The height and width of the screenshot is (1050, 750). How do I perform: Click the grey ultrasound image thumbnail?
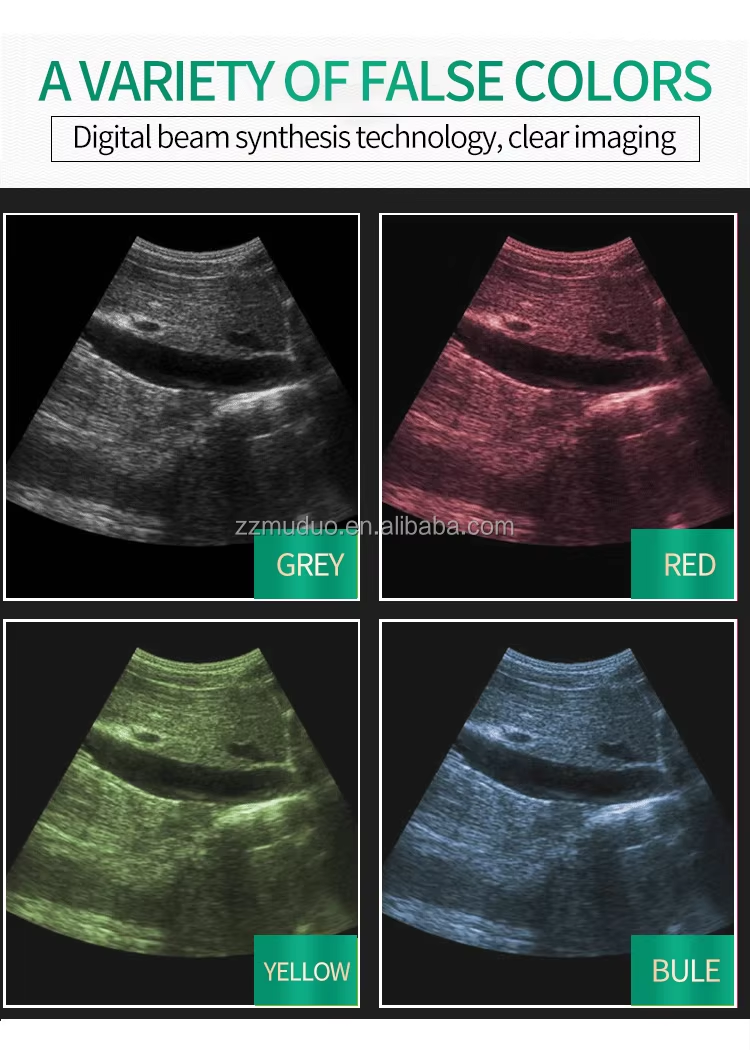point(182,406)
